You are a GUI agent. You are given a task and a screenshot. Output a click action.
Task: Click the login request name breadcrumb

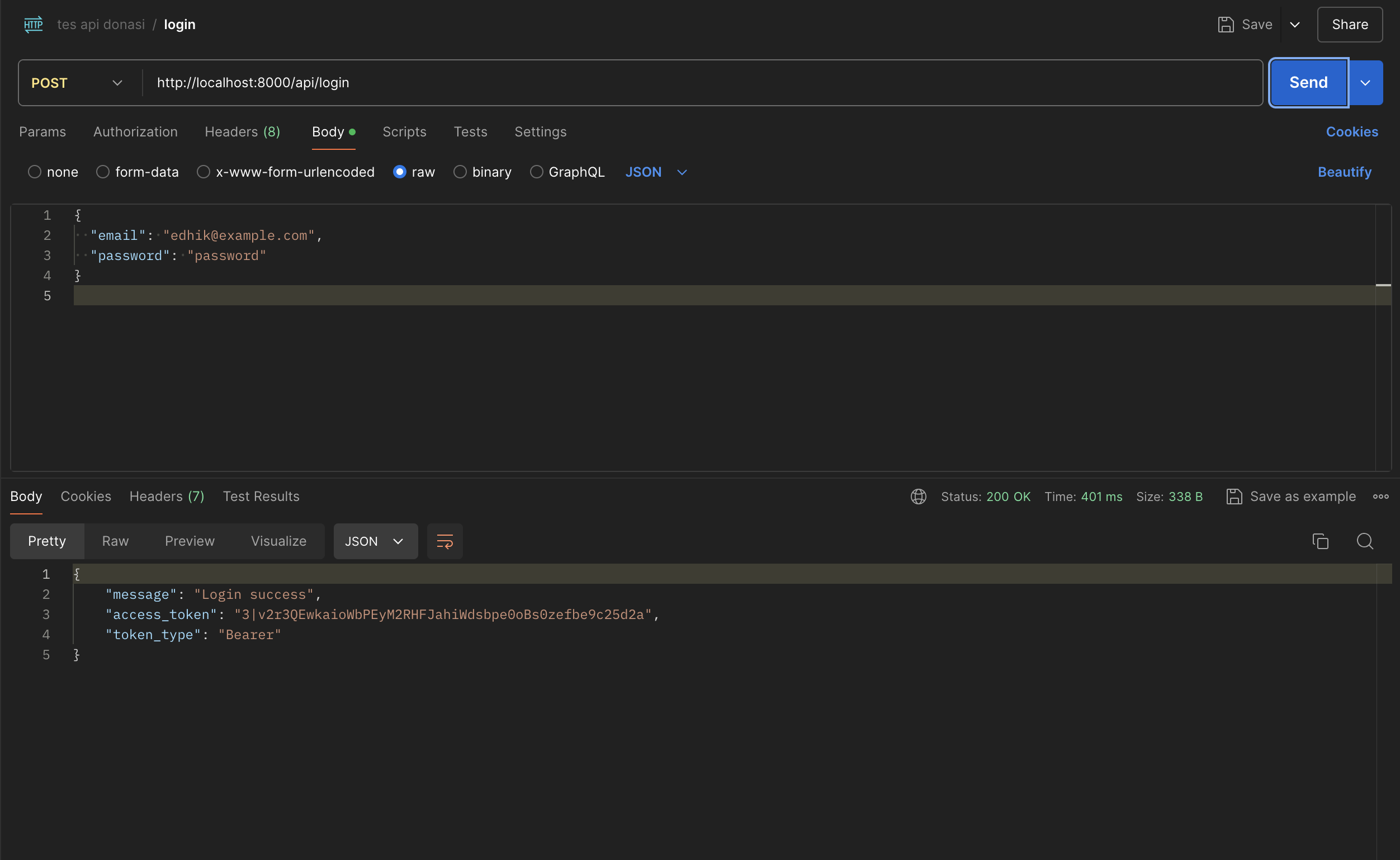179,25
